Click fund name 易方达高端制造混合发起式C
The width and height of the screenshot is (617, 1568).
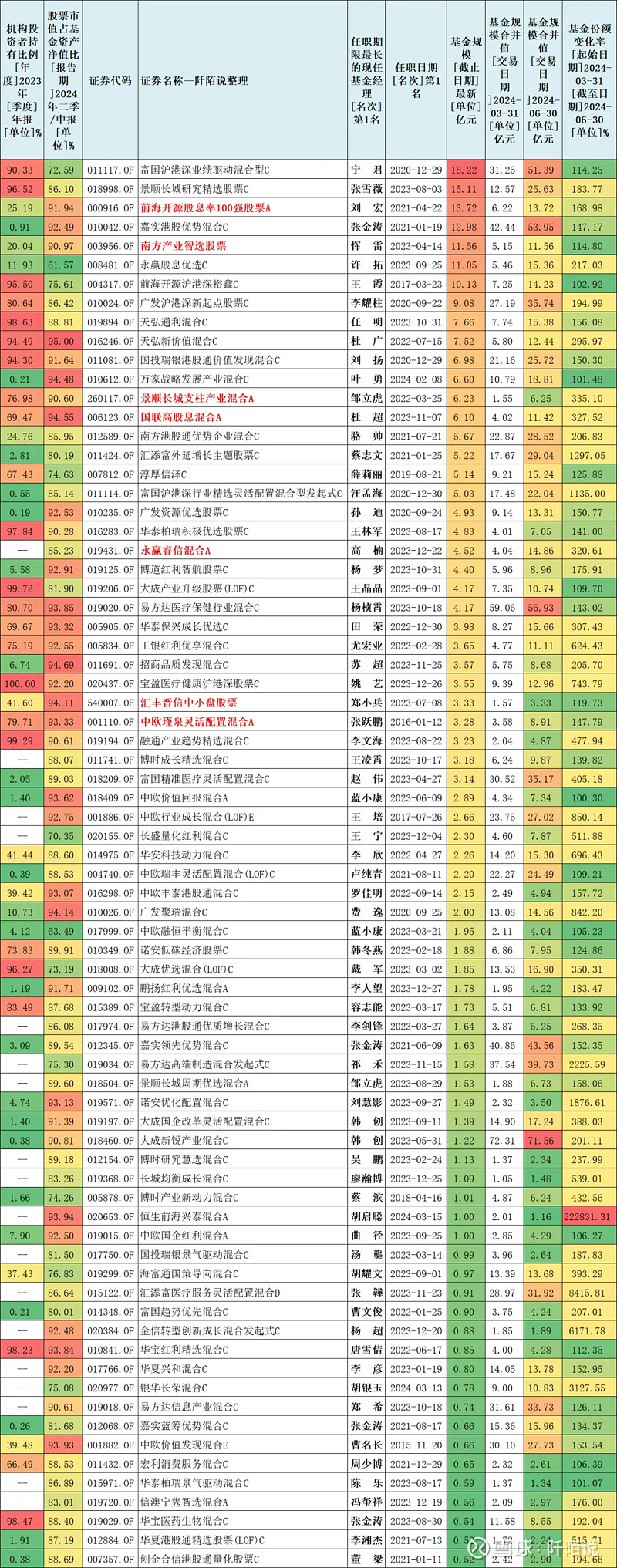point(205,1064)
